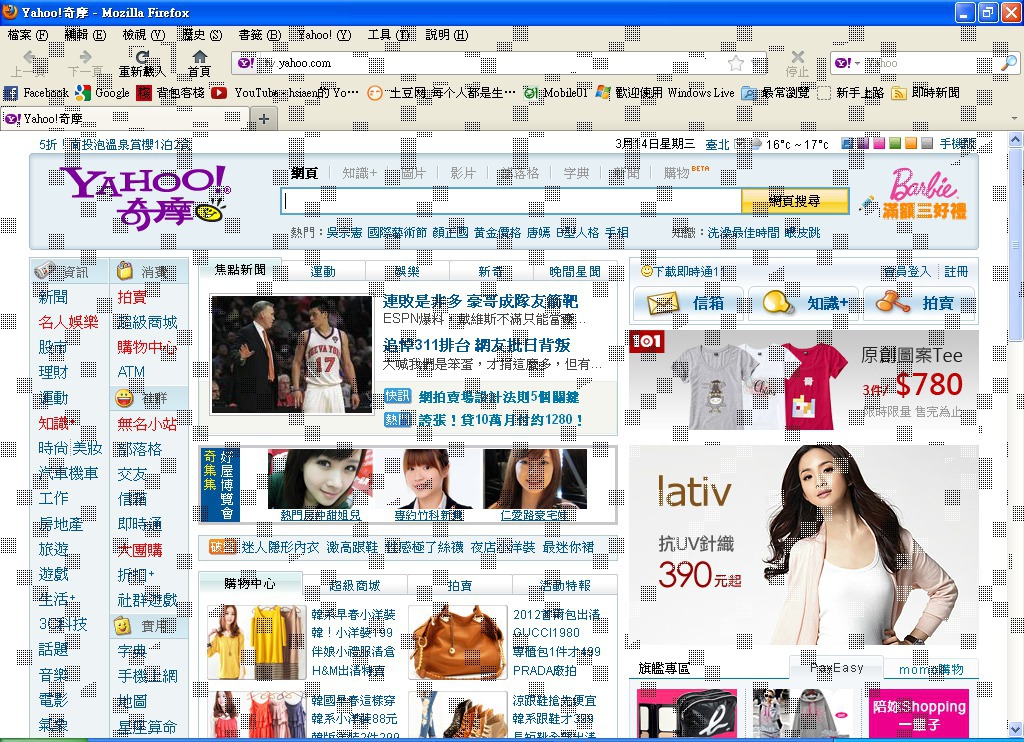
Task: Open the Facebook bookmark
Action: coord(36,93)
